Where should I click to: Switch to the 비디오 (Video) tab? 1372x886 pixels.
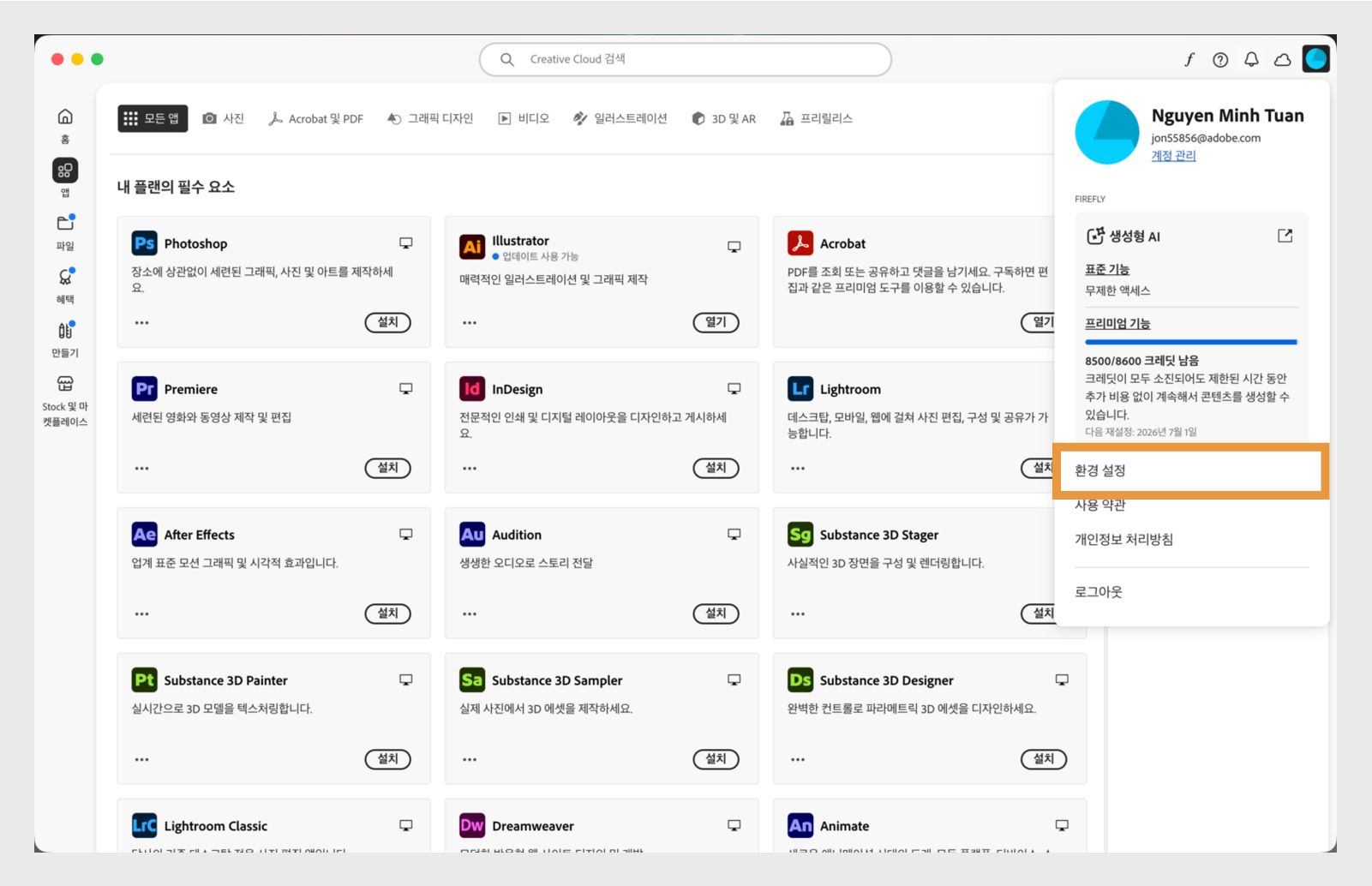(x=524, y=118)
